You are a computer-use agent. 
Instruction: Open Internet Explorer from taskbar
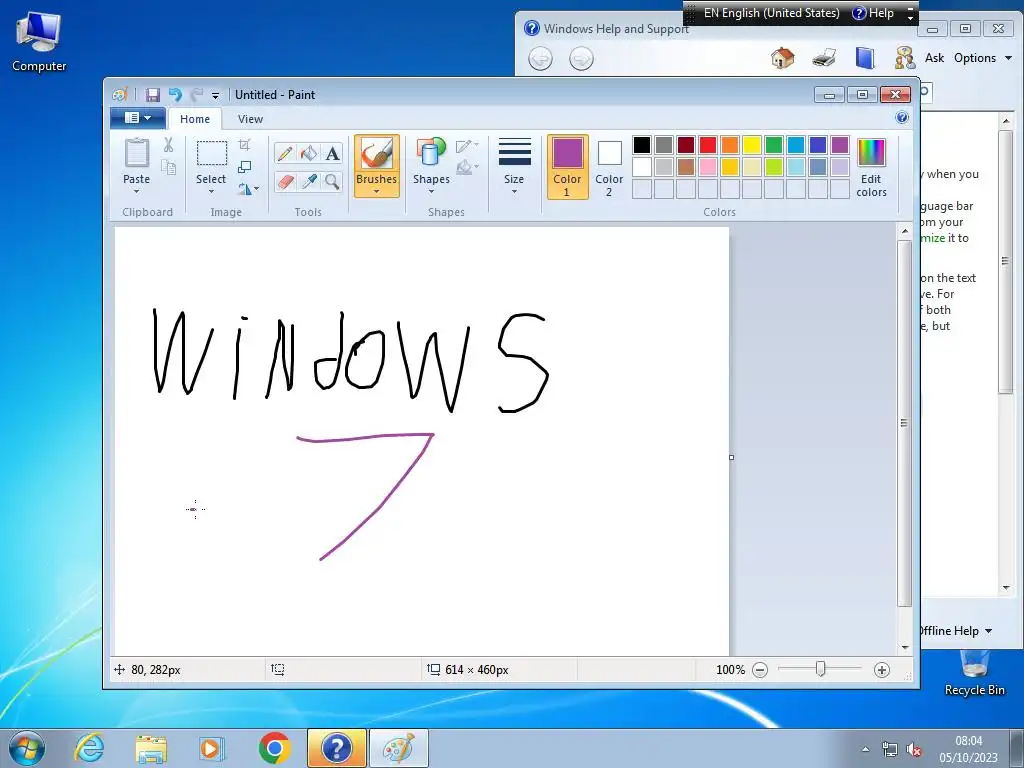[x=89, y=748]
